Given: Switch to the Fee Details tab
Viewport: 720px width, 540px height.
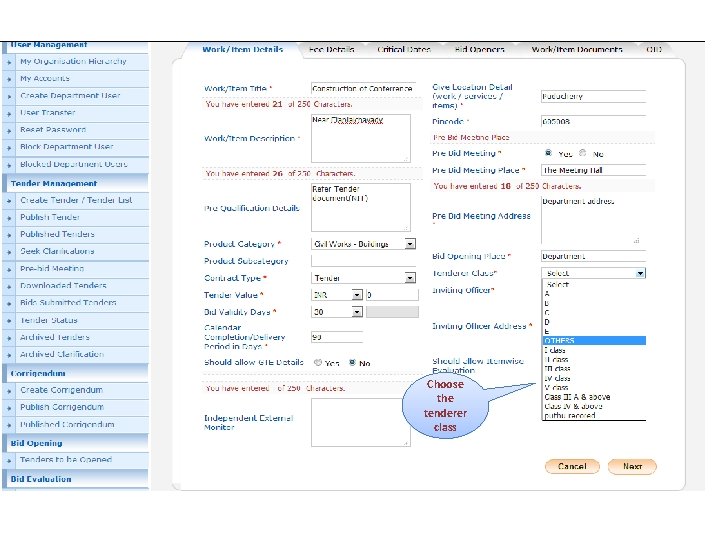Looking at the screenshot, I should (x=332, y=50).
